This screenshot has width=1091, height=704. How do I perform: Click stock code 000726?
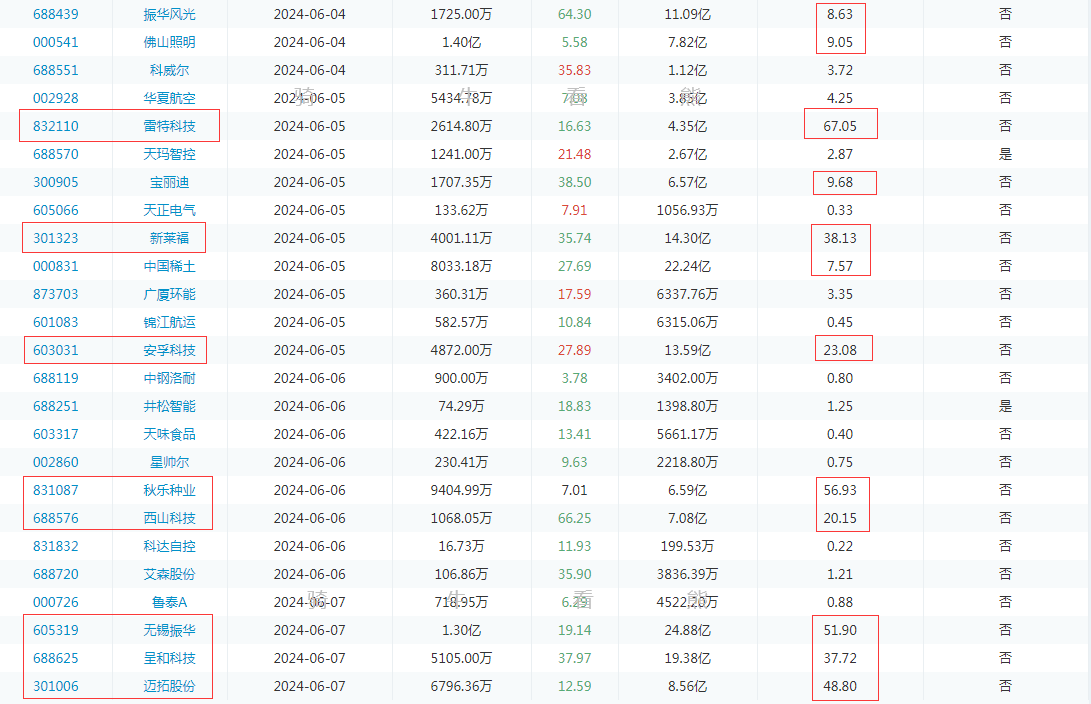point(56,602)
